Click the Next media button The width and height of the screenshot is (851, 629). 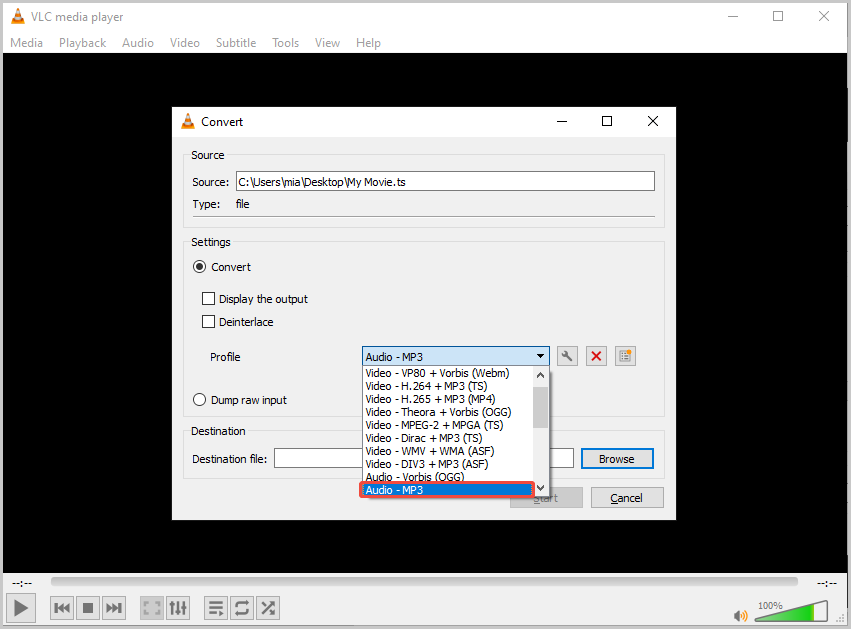point(114,608)
